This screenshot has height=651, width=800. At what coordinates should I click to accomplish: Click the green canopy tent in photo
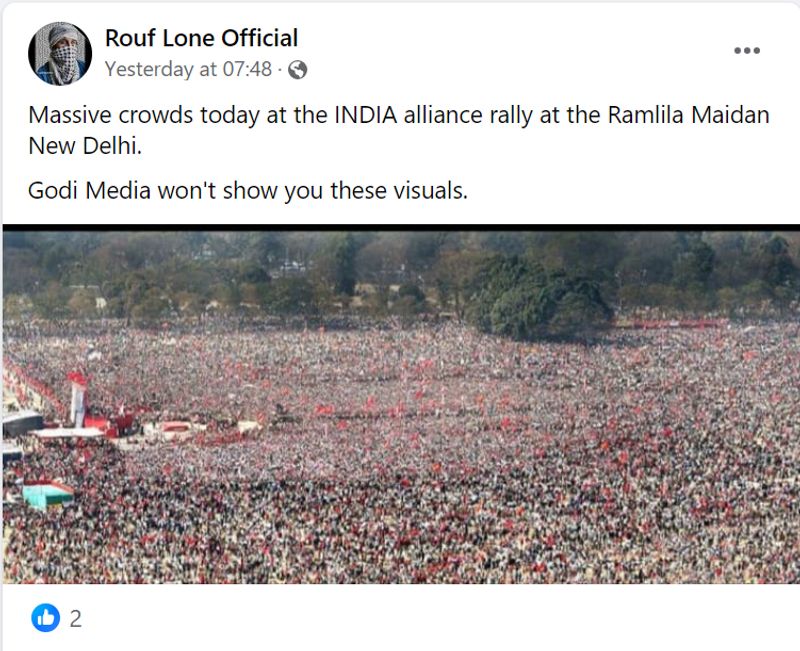(48, 494)
